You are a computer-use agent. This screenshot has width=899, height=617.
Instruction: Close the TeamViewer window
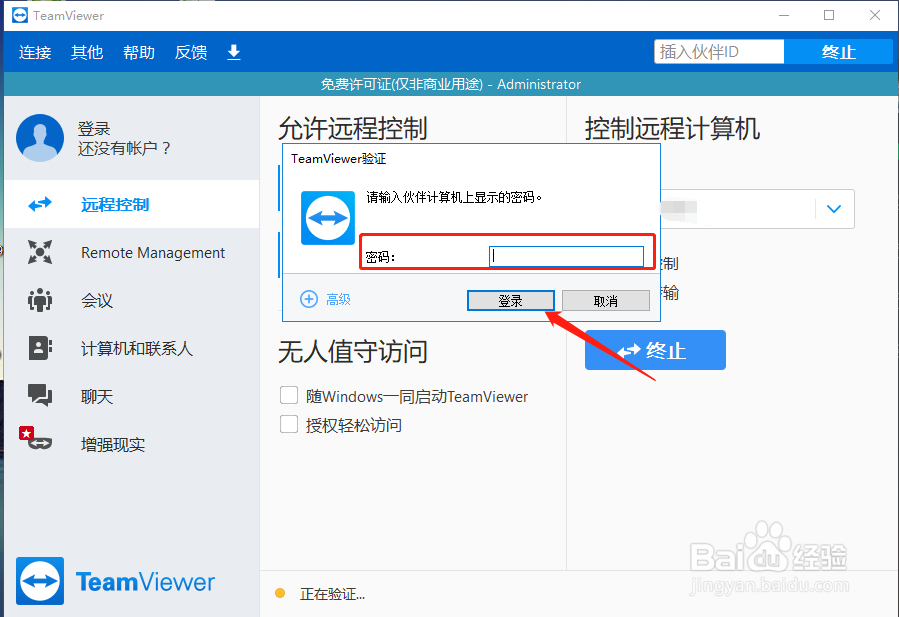pyautogui.click(x=874, y=15)
